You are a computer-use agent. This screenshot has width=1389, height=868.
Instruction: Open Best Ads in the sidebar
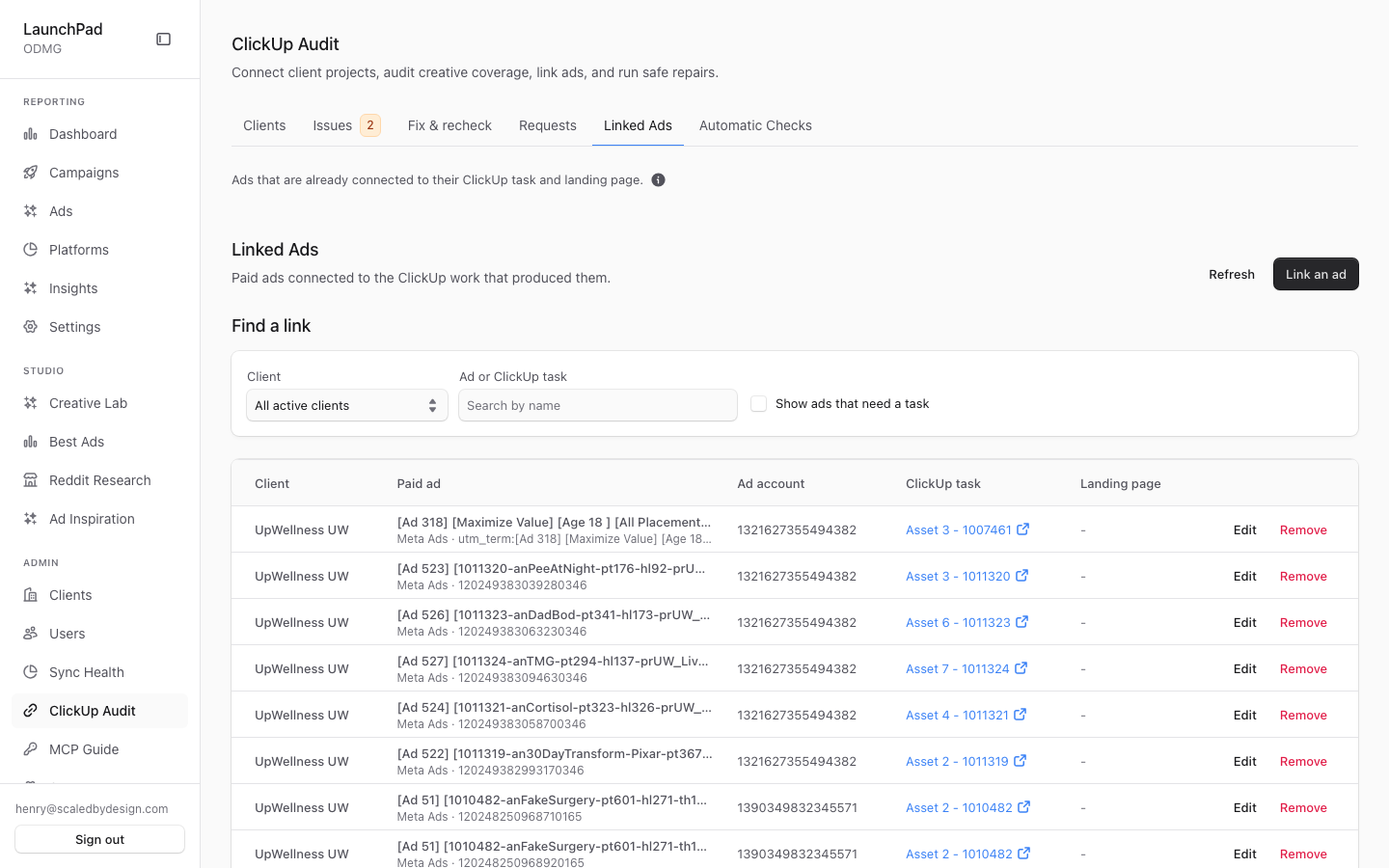(77, 442)
